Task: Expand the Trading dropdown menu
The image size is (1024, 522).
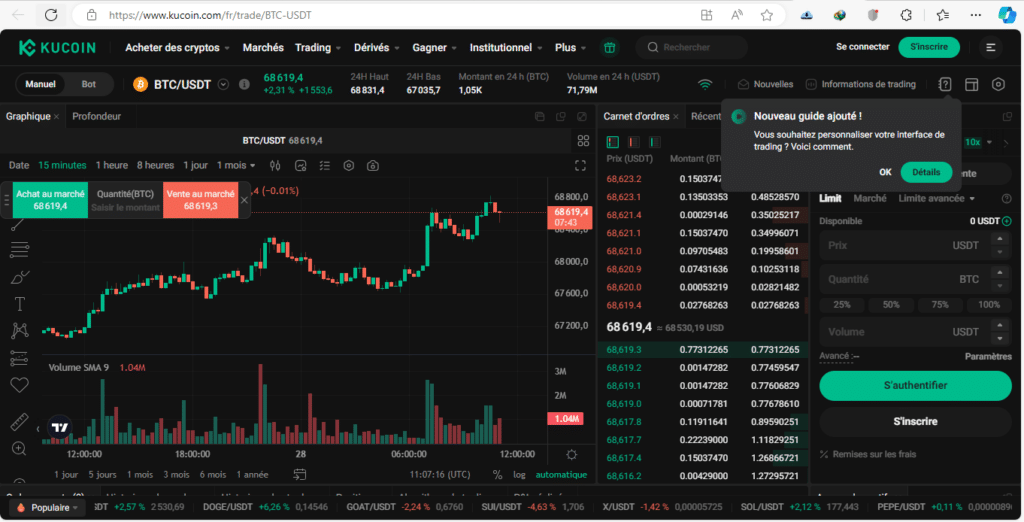Action: pyautogui.click(x=318, y=48)
